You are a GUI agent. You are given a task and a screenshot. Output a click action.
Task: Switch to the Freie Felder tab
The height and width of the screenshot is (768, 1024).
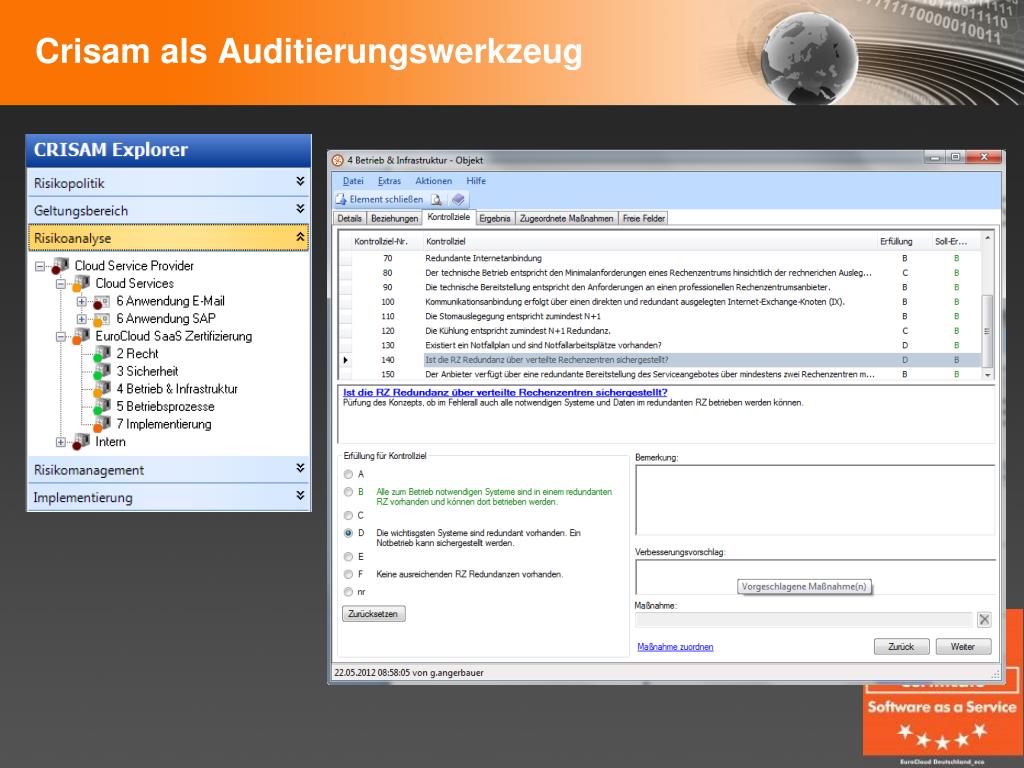click(x=644, y=218)
